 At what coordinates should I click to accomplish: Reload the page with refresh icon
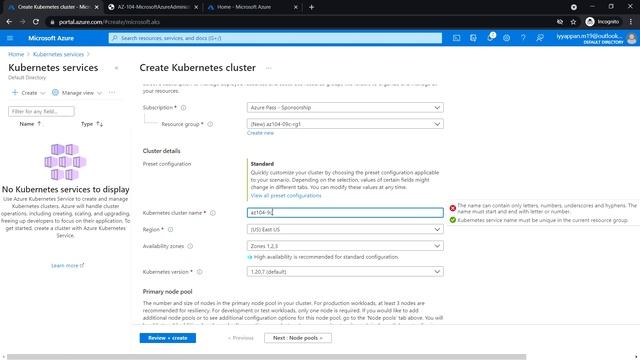[x=36, y=22]
